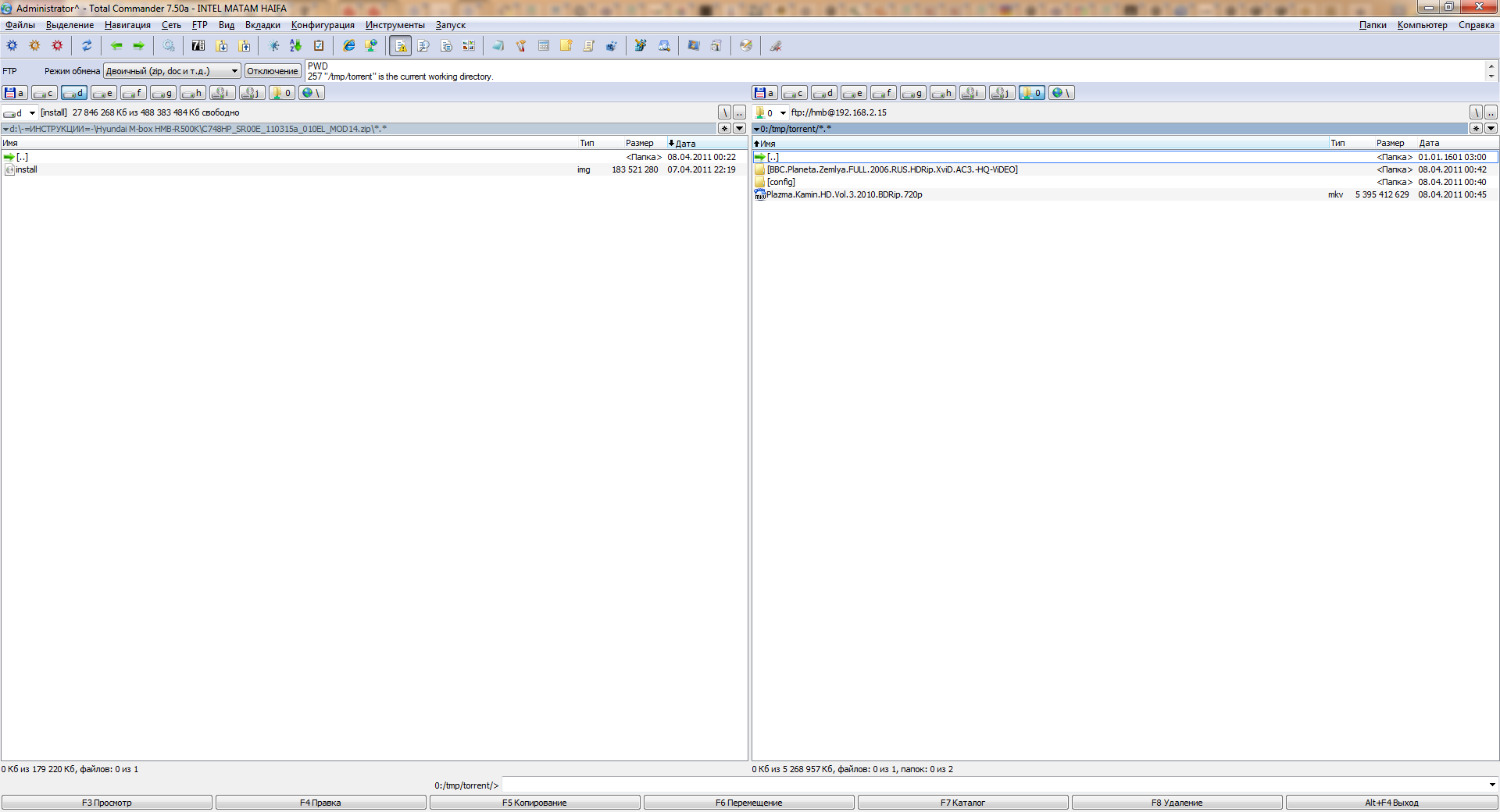Click the command line input field
Image resolution: width=1500 pixels, height=812 pixels.
[x=994, y=785]
